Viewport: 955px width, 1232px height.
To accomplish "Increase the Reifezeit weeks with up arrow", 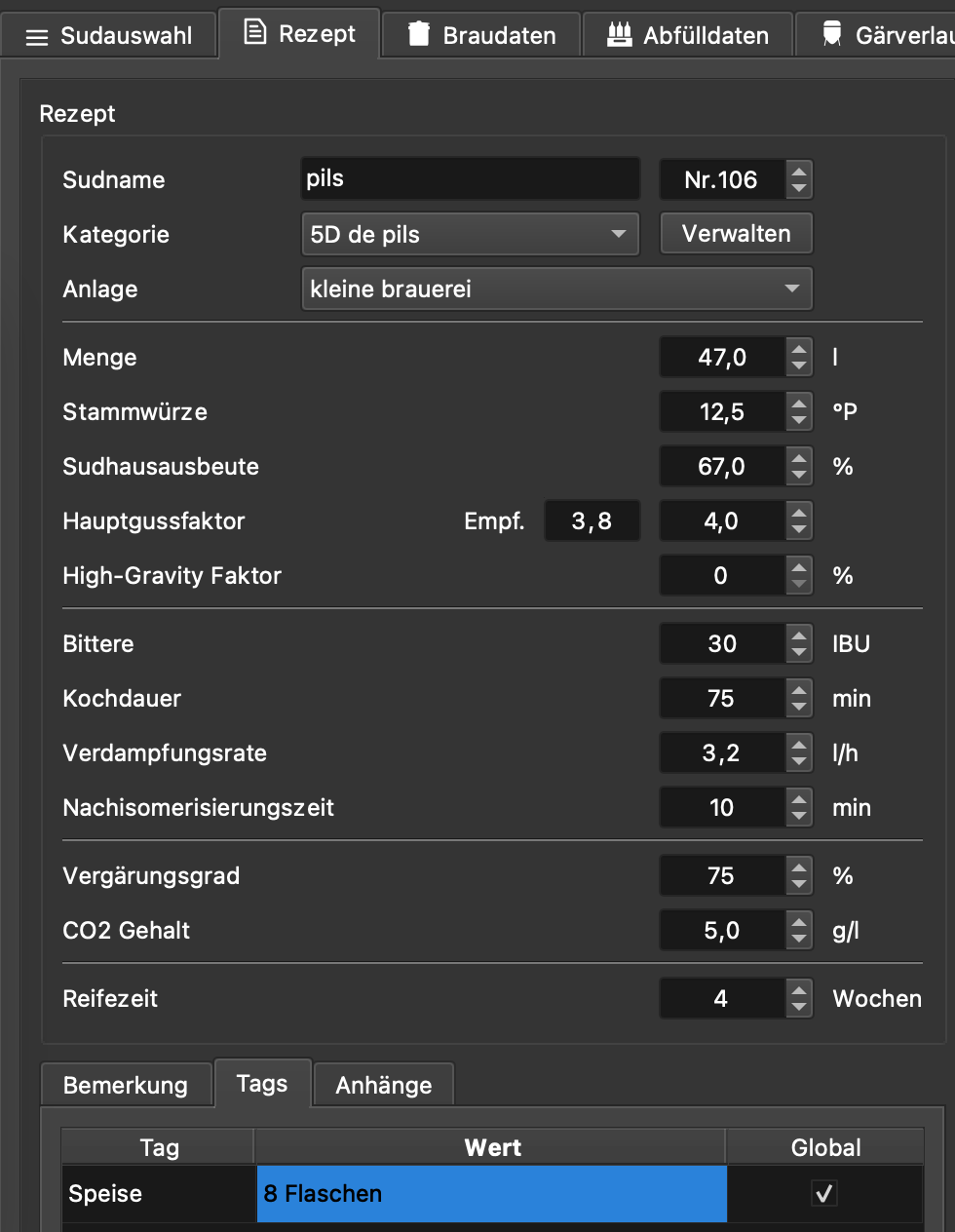I will 799,990.
